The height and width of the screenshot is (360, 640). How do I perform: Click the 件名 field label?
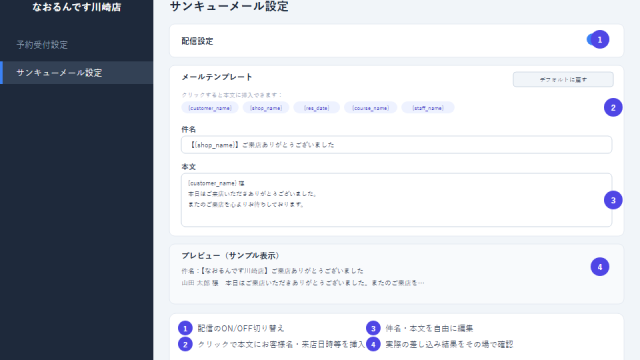pos(189,129)
